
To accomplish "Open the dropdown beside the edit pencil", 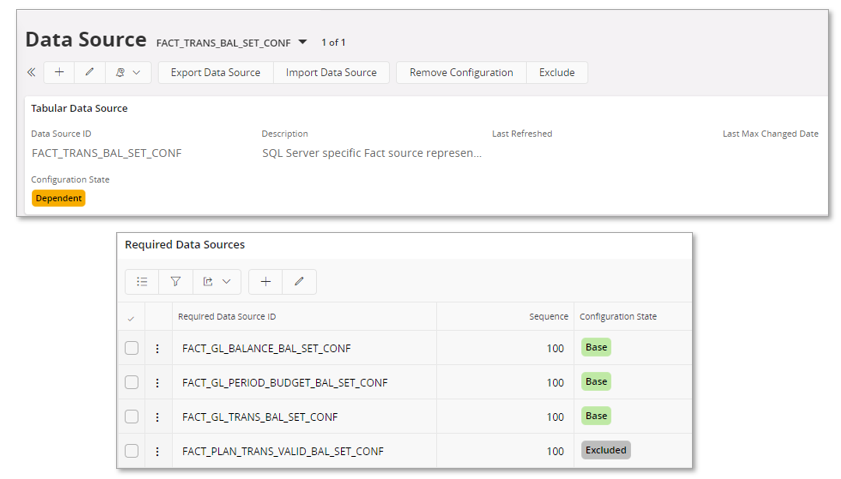I will (127, 72).
